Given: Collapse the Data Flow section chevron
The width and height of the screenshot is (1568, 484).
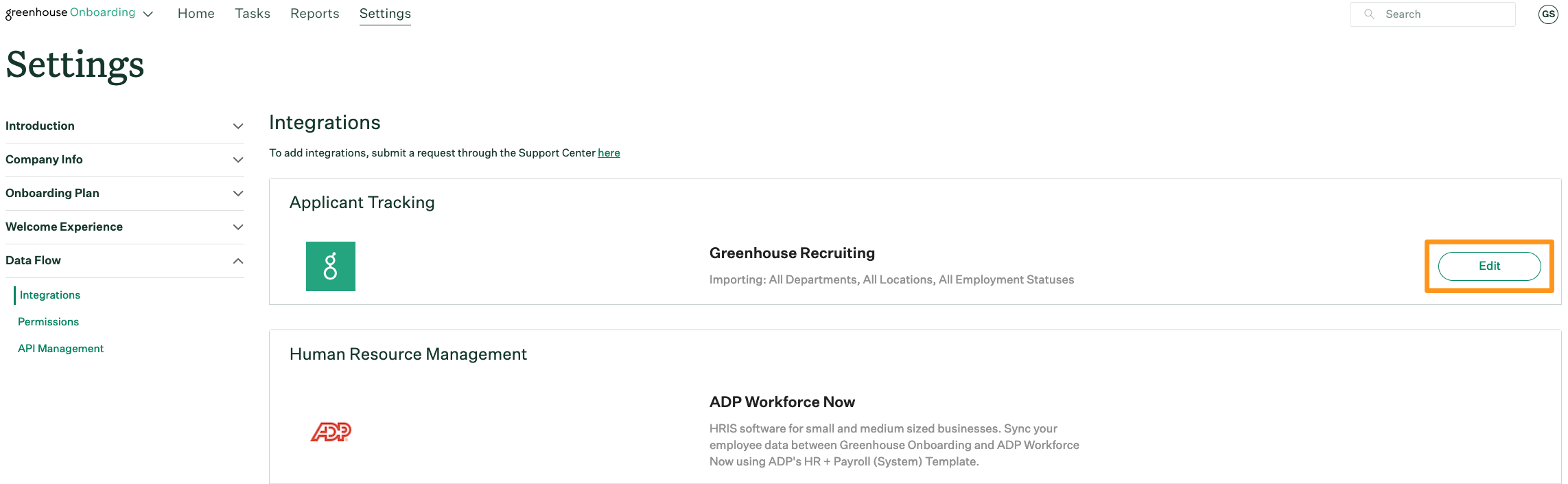Looking at the screenshot, I should point(238,261).
